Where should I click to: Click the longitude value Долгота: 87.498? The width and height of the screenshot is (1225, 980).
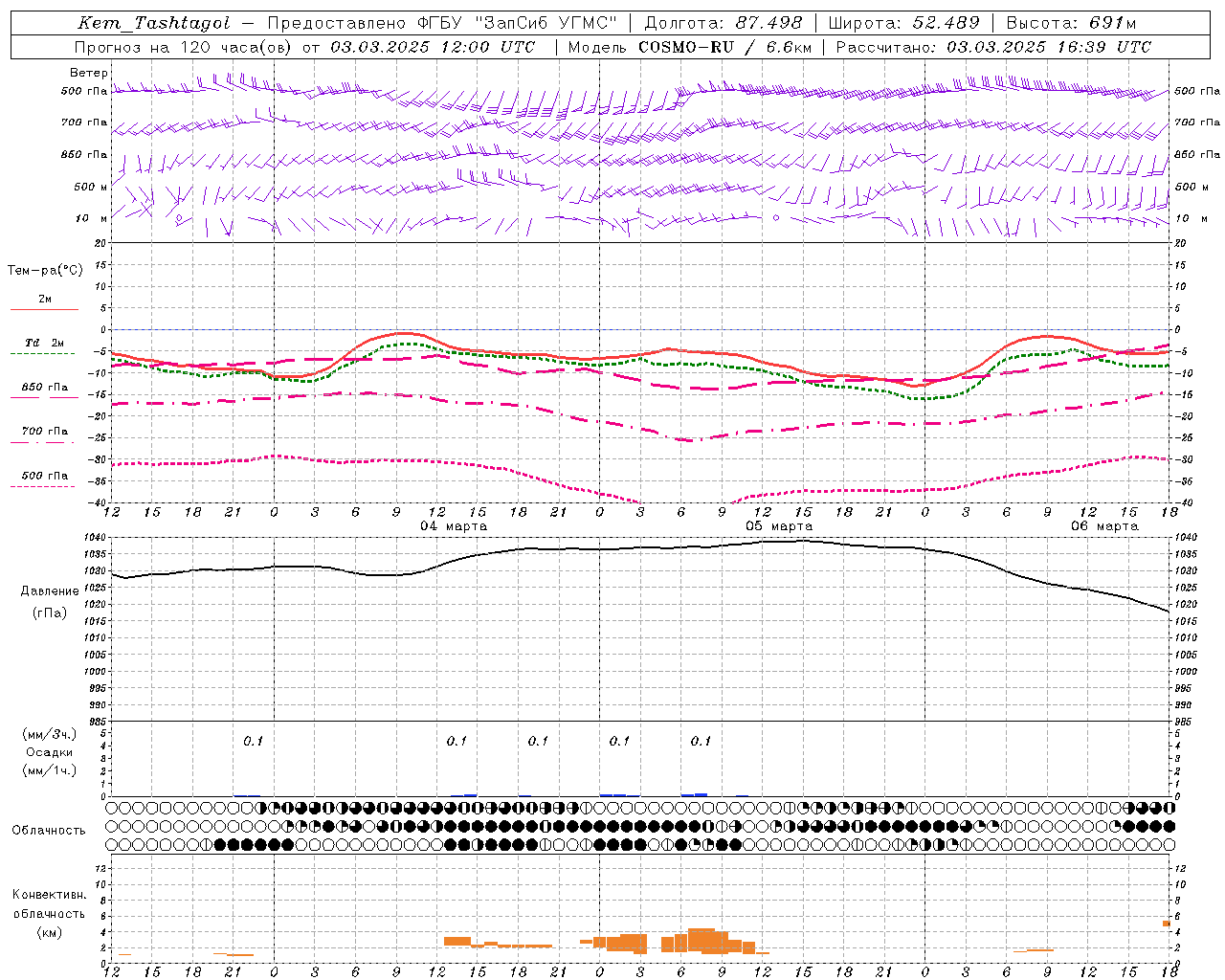point(724,23)
